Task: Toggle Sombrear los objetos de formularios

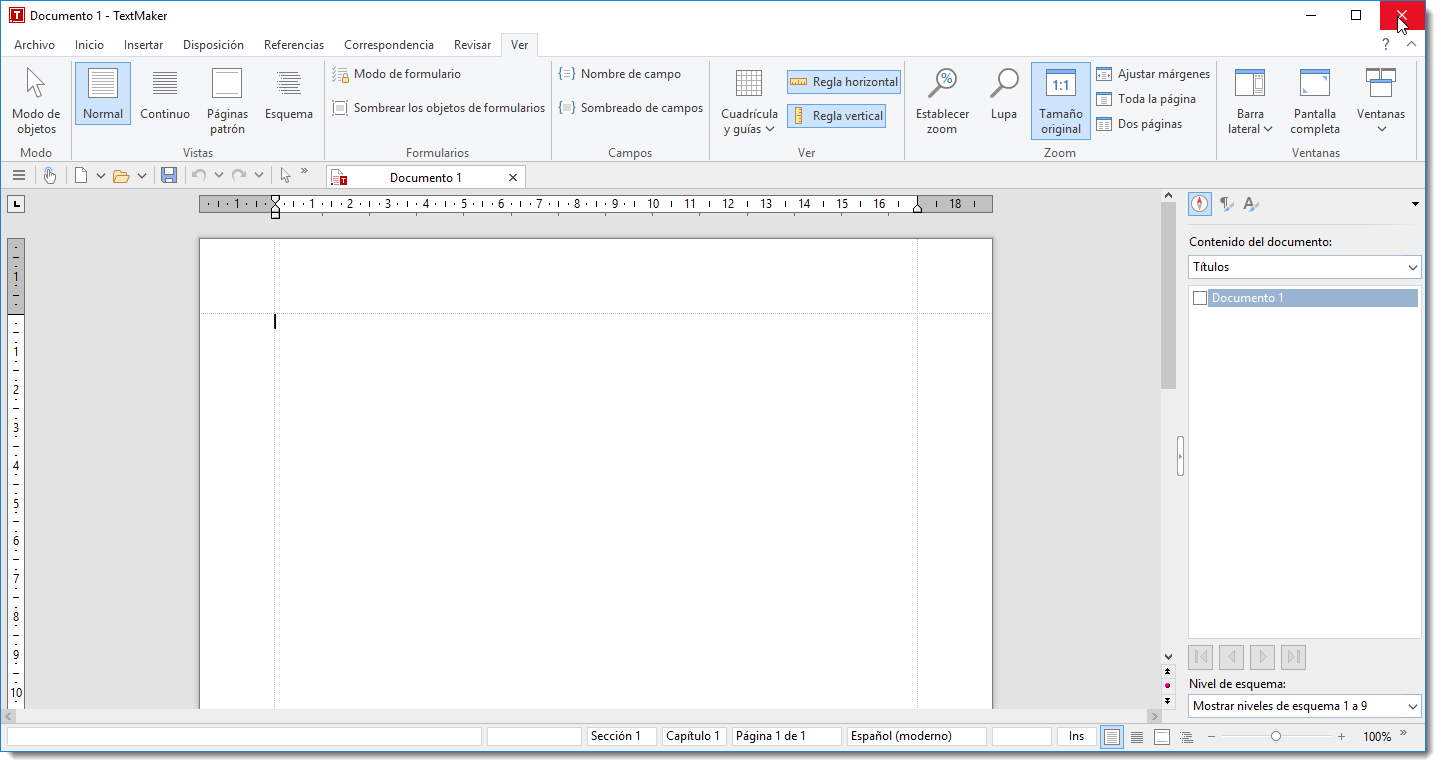Action: click(x=438, y=108)
